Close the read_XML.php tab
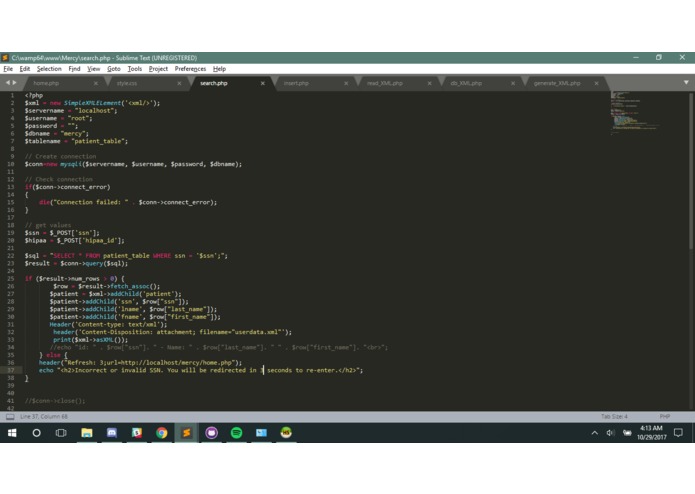 coord(429,83)
